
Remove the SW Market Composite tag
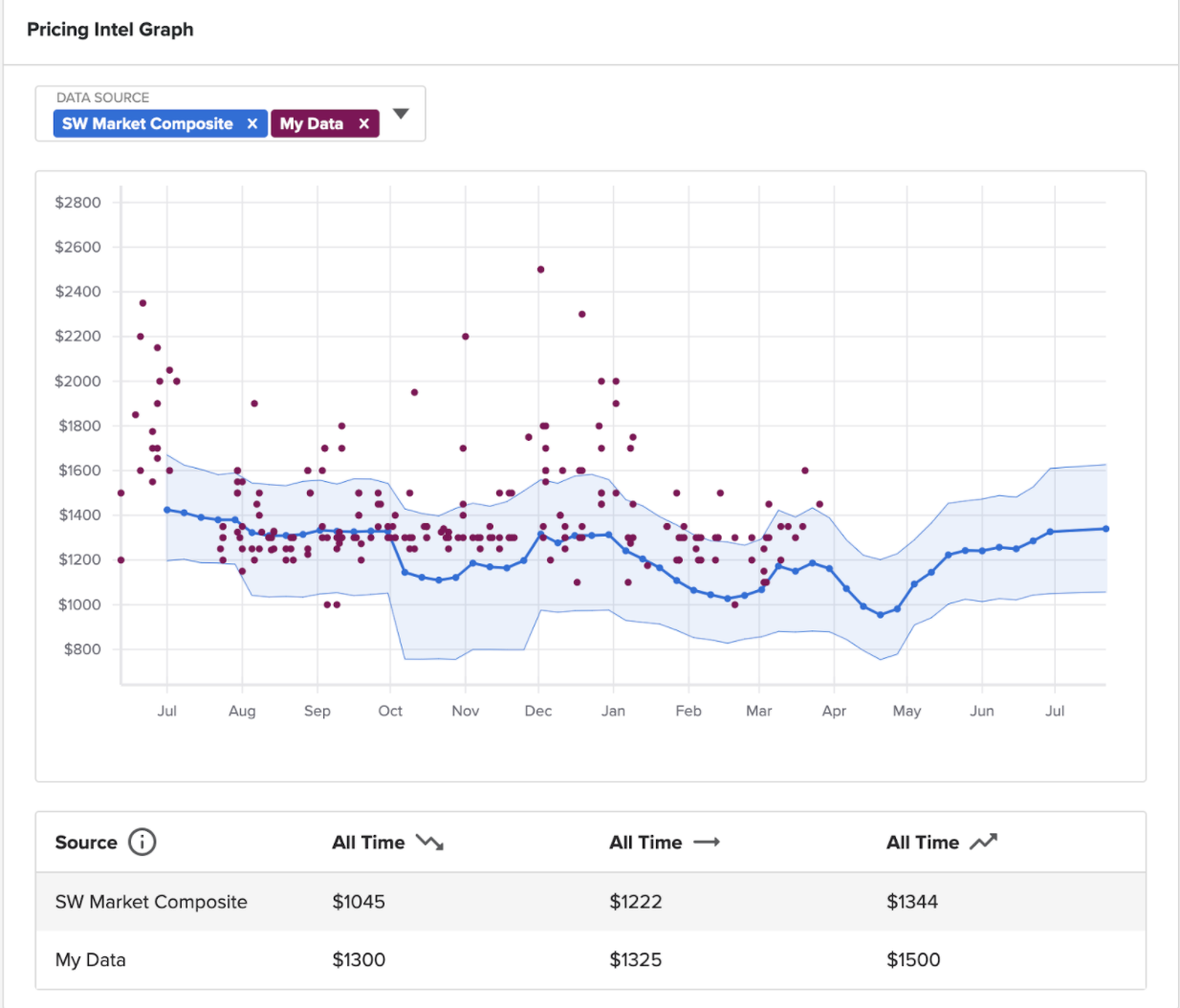click(252, 123)
